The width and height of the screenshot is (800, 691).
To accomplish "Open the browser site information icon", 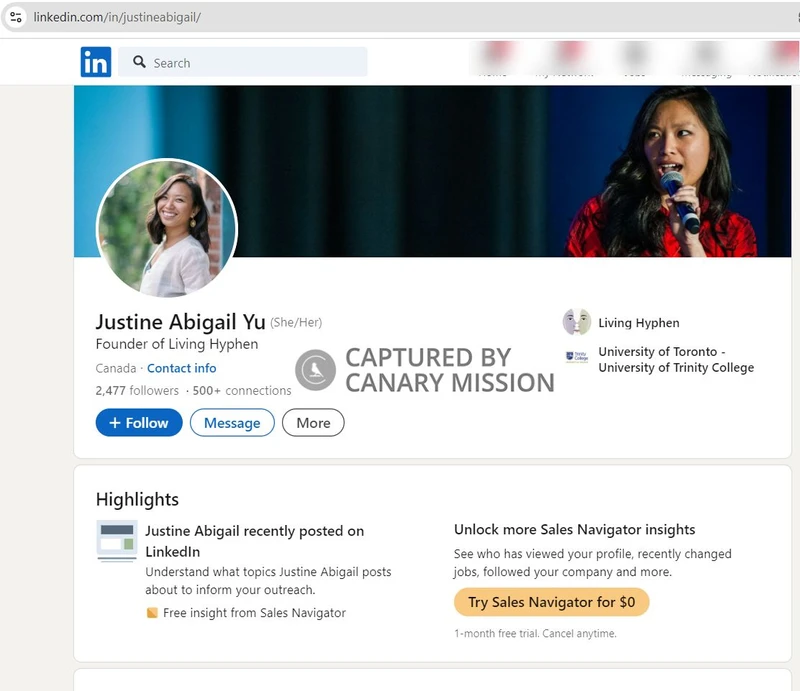I will coord(16,17).
